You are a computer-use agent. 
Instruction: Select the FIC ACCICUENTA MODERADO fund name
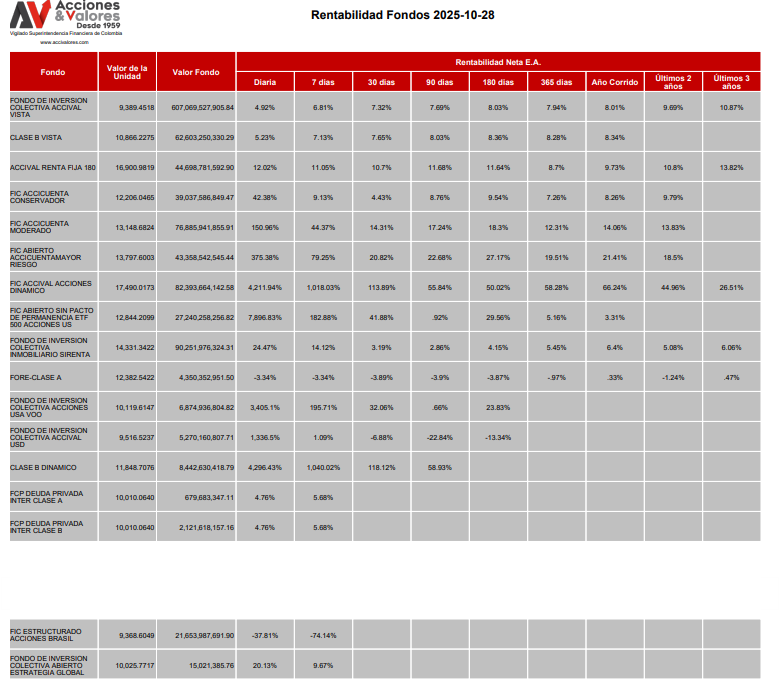click(39, 227)
